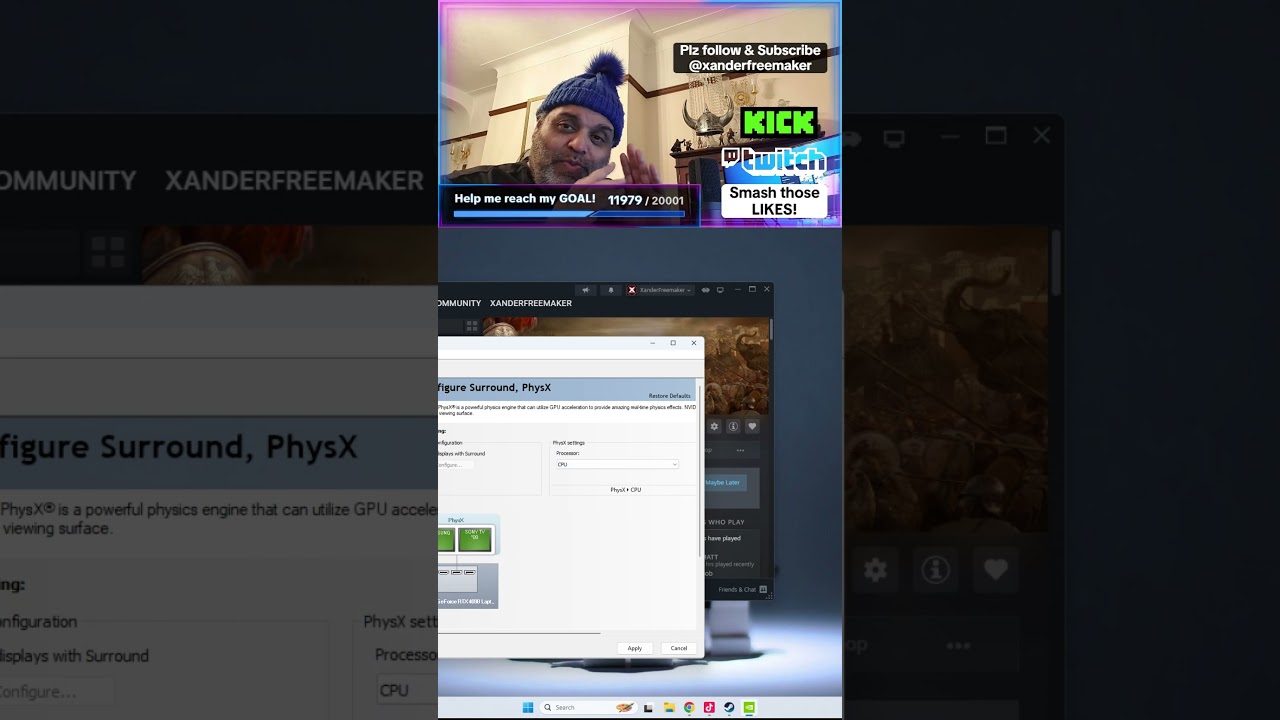Open the pink music-note app on taskbar
The width and height of the screenshot is (1280, 720).
(709, 707)
